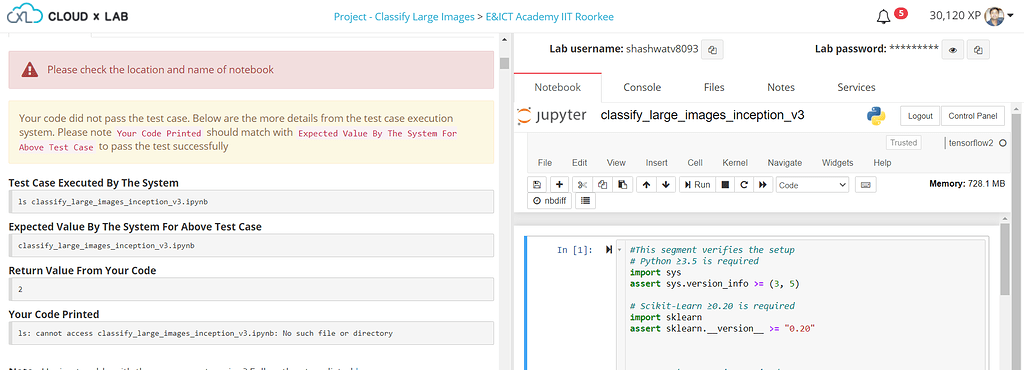Click the Memory: 728.1 MB readout
The width and height of the screenshot is (1024, 370).
[967, 185]
